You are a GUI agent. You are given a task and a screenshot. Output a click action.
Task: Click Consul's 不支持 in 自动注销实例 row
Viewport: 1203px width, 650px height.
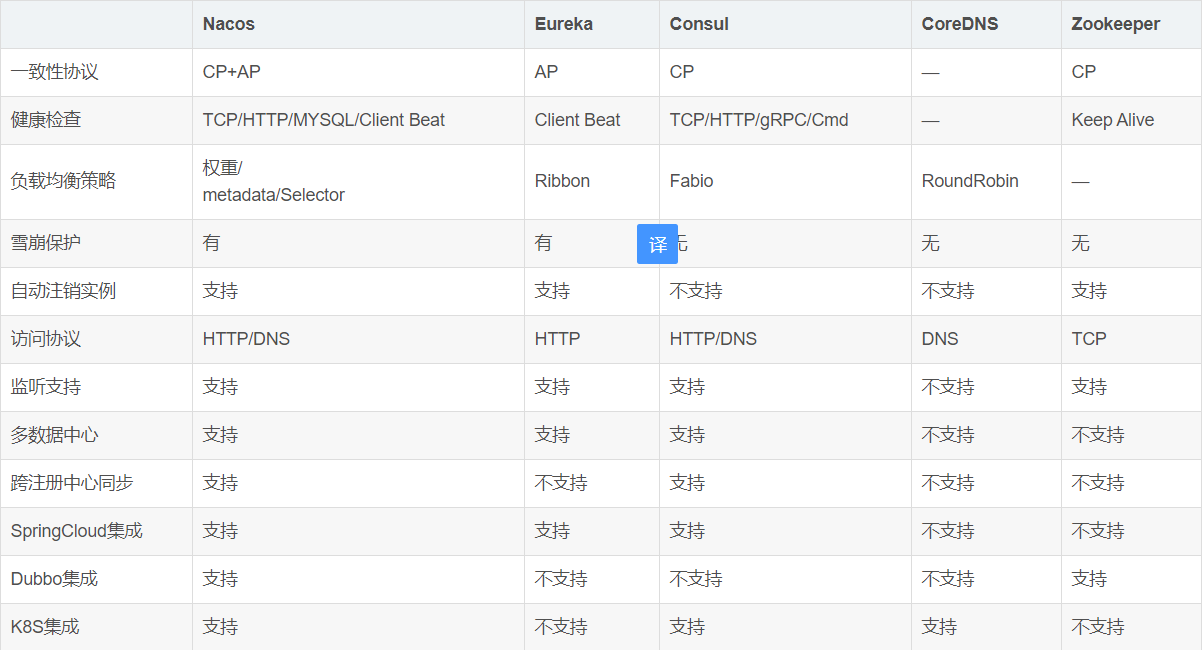pyautogui.click(x=696, y=291)
